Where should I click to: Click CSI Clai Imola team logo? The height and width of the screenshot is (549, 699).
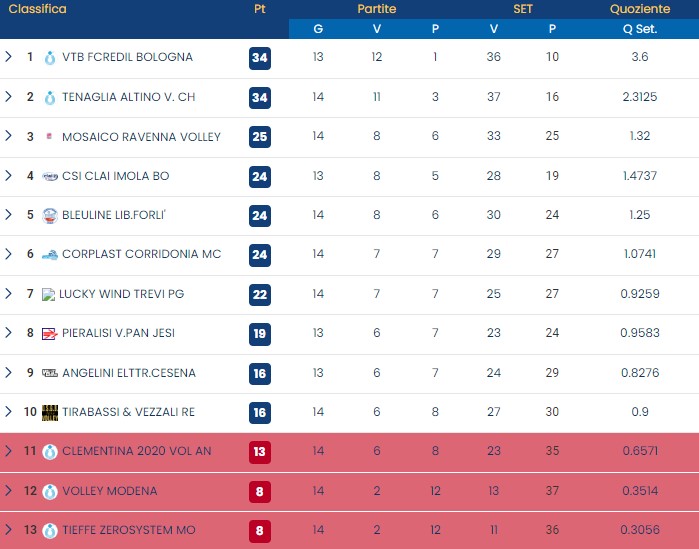coord(49,176)
